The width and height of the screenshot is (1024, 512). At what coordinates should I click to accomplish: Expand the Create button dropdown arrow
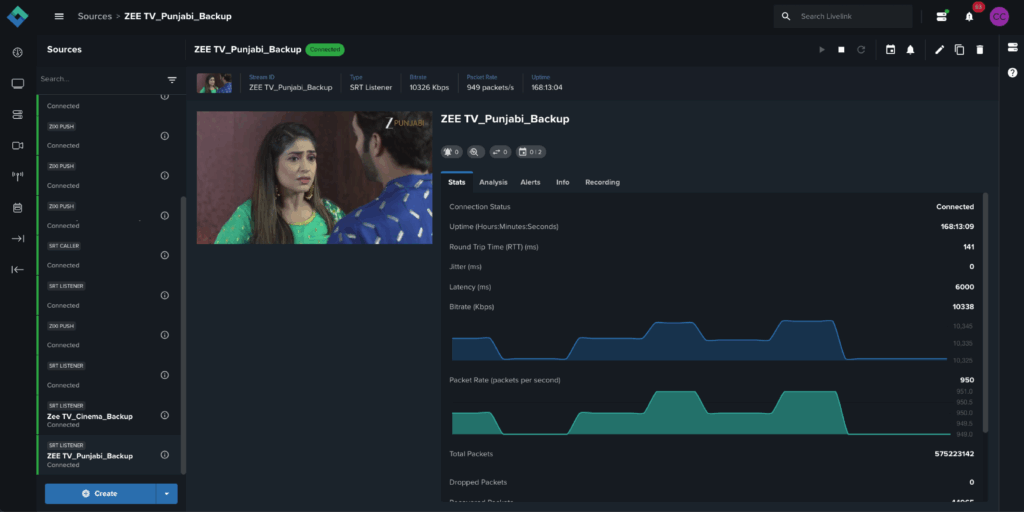click(166, 493)
